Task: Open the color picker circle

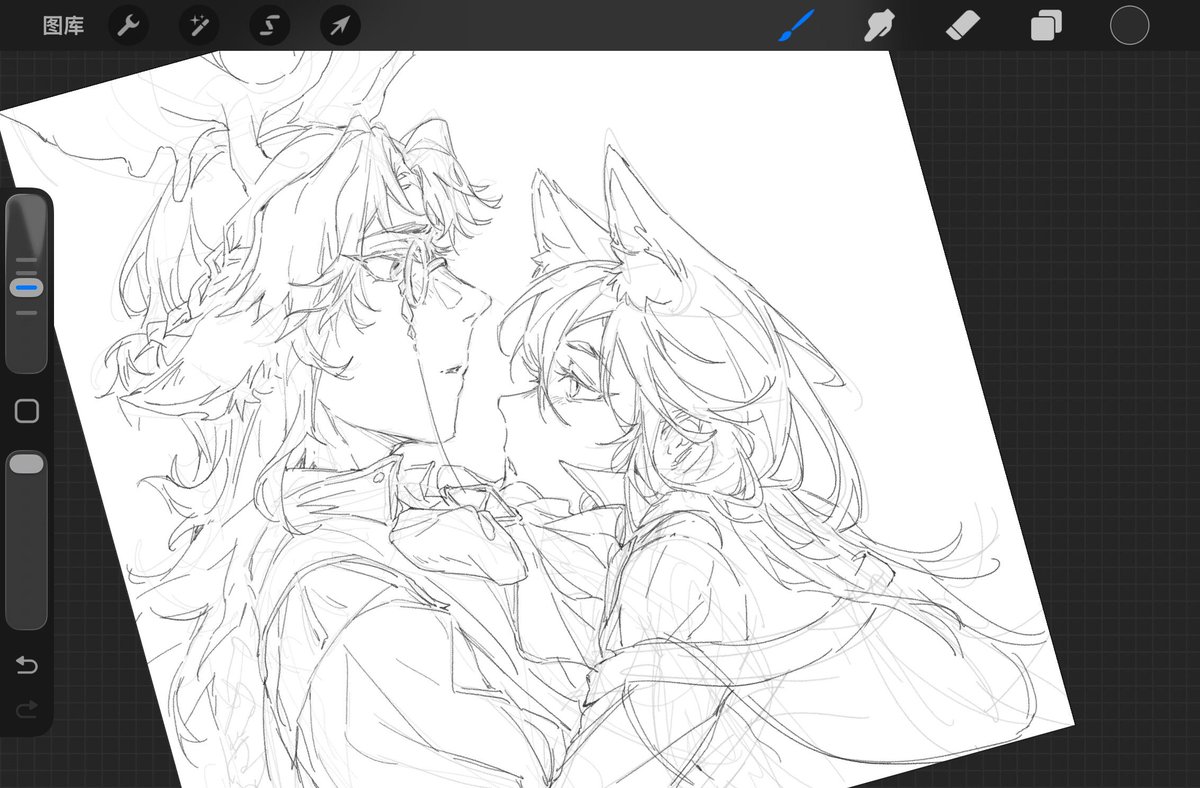Action: click(1130, 26)
